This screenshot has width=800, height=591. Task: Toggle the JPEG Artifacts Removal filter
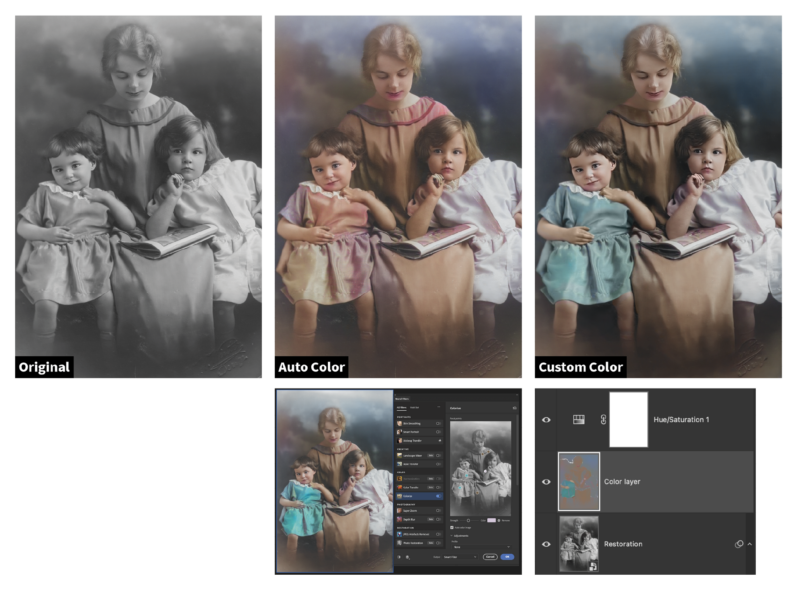[x=438, y=534]
